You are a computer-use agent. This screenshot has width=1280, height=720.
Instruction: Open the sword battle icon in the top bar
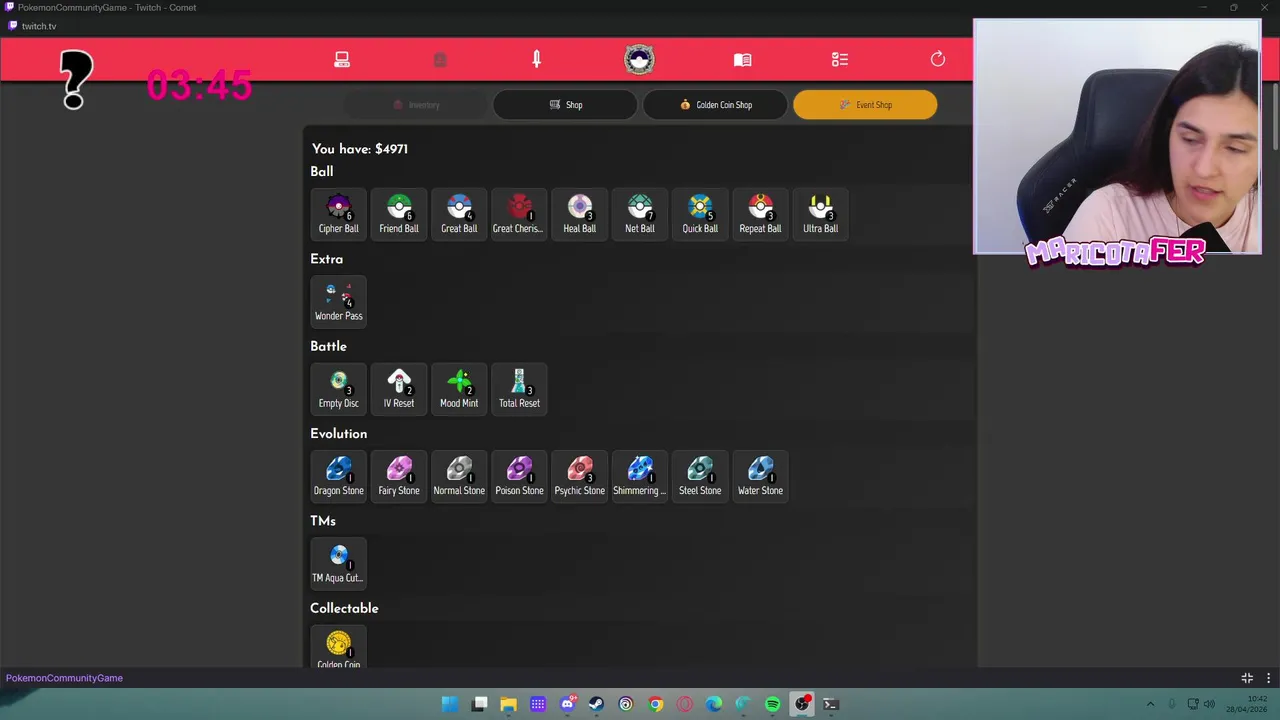pyautogui.click(x=537, y=60)
